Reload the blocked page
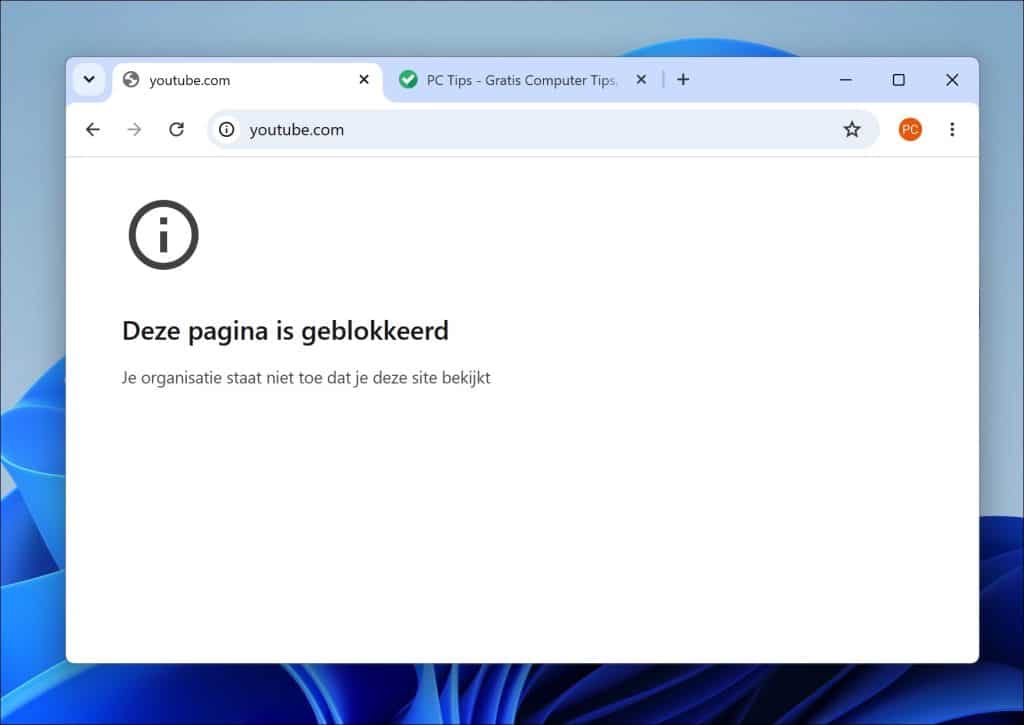This screenshot has height=725, width=1024. click(x=176, y=129)
